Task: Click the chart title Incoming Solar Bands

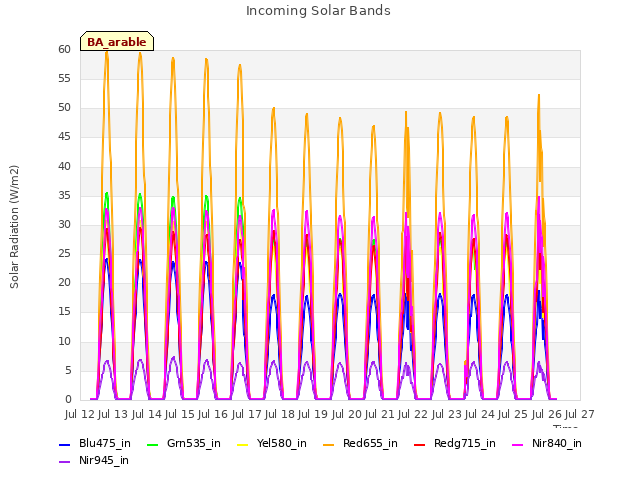Action: 318,11
